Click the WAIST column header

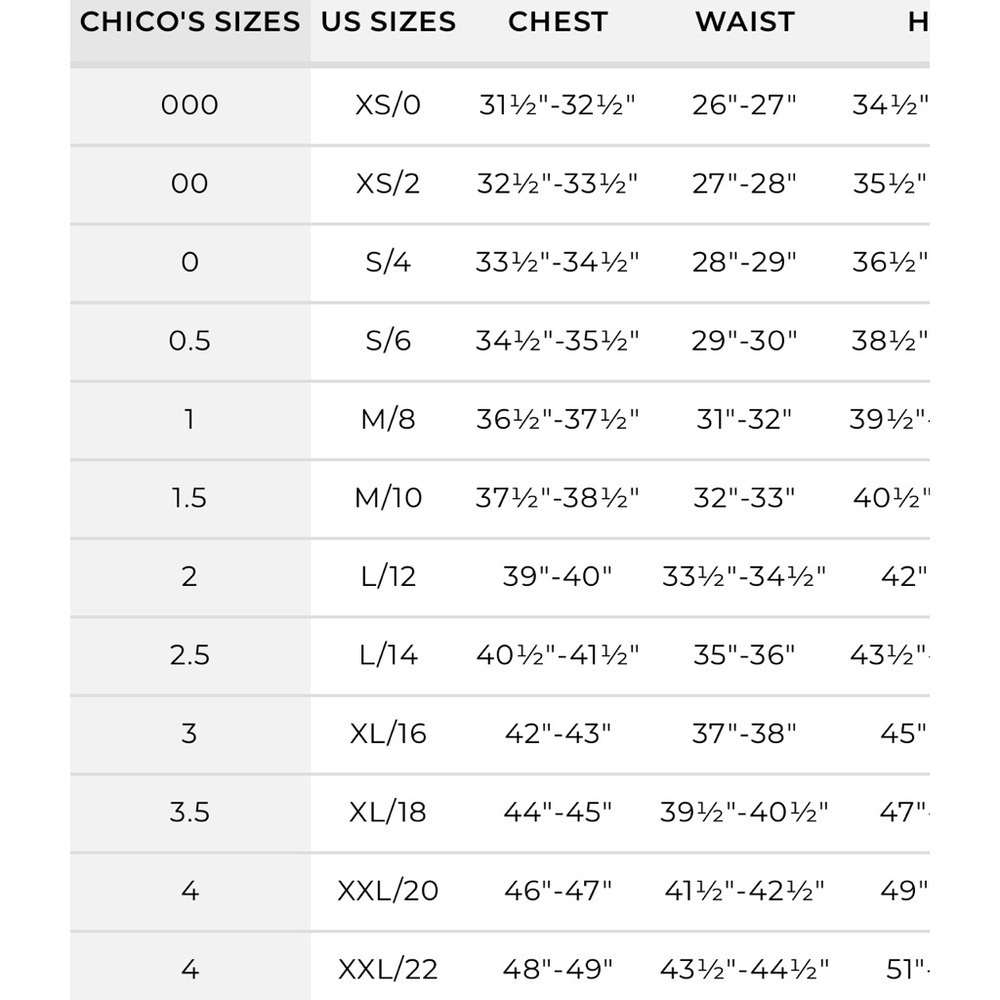click(745, 22)
